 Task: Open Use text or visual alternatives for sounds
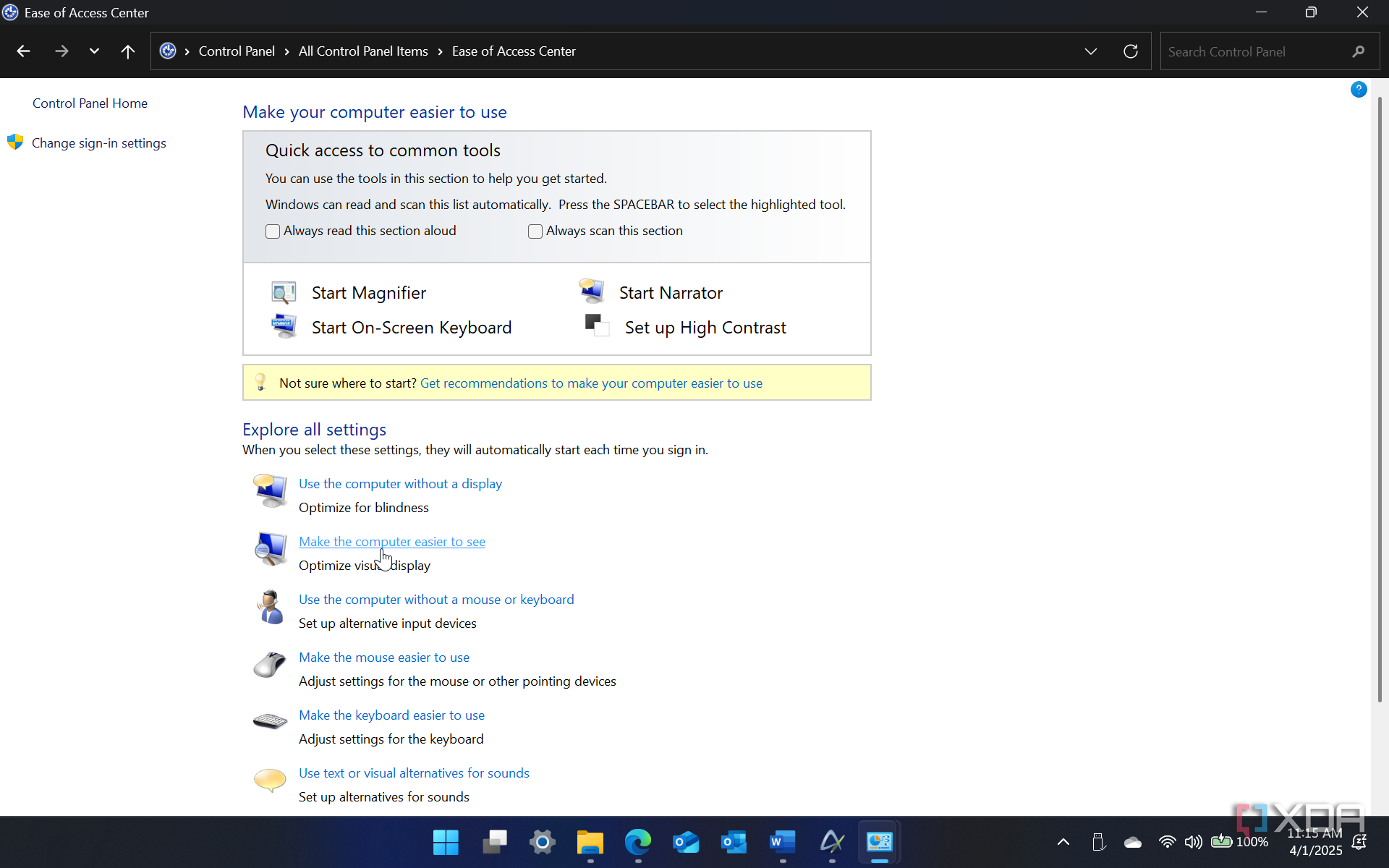click(x=414, y=773)
